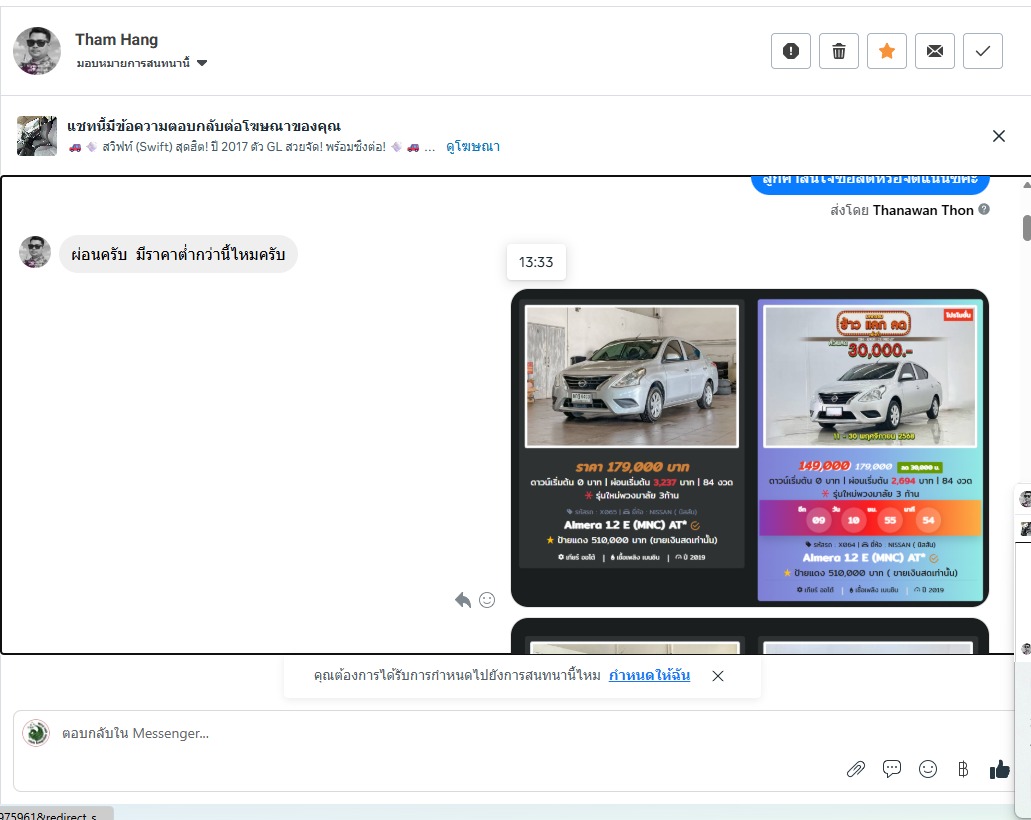Click the customer avatar beside the message

35,252
